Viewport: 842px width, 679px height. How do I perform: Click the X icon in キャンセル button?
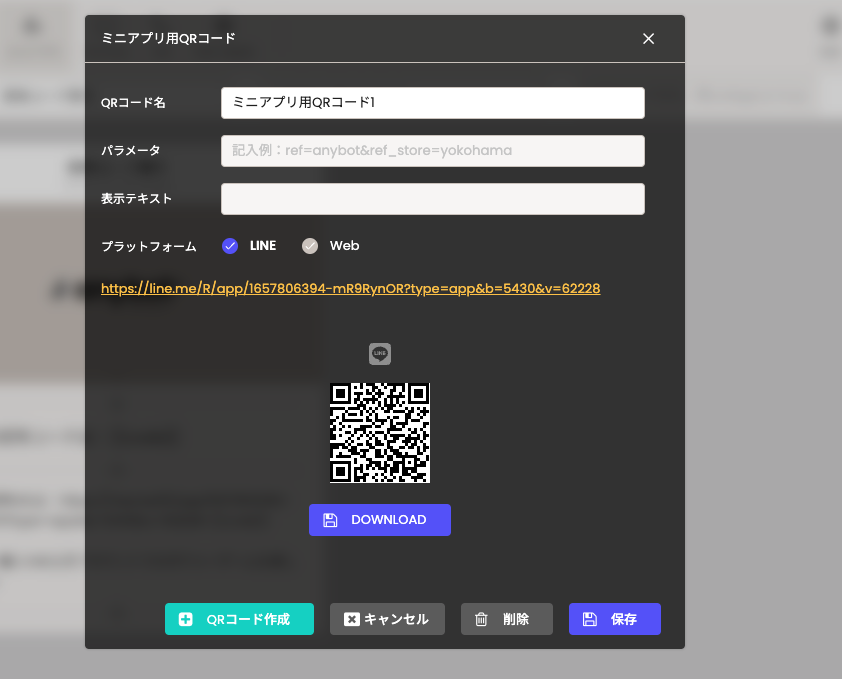351,619
